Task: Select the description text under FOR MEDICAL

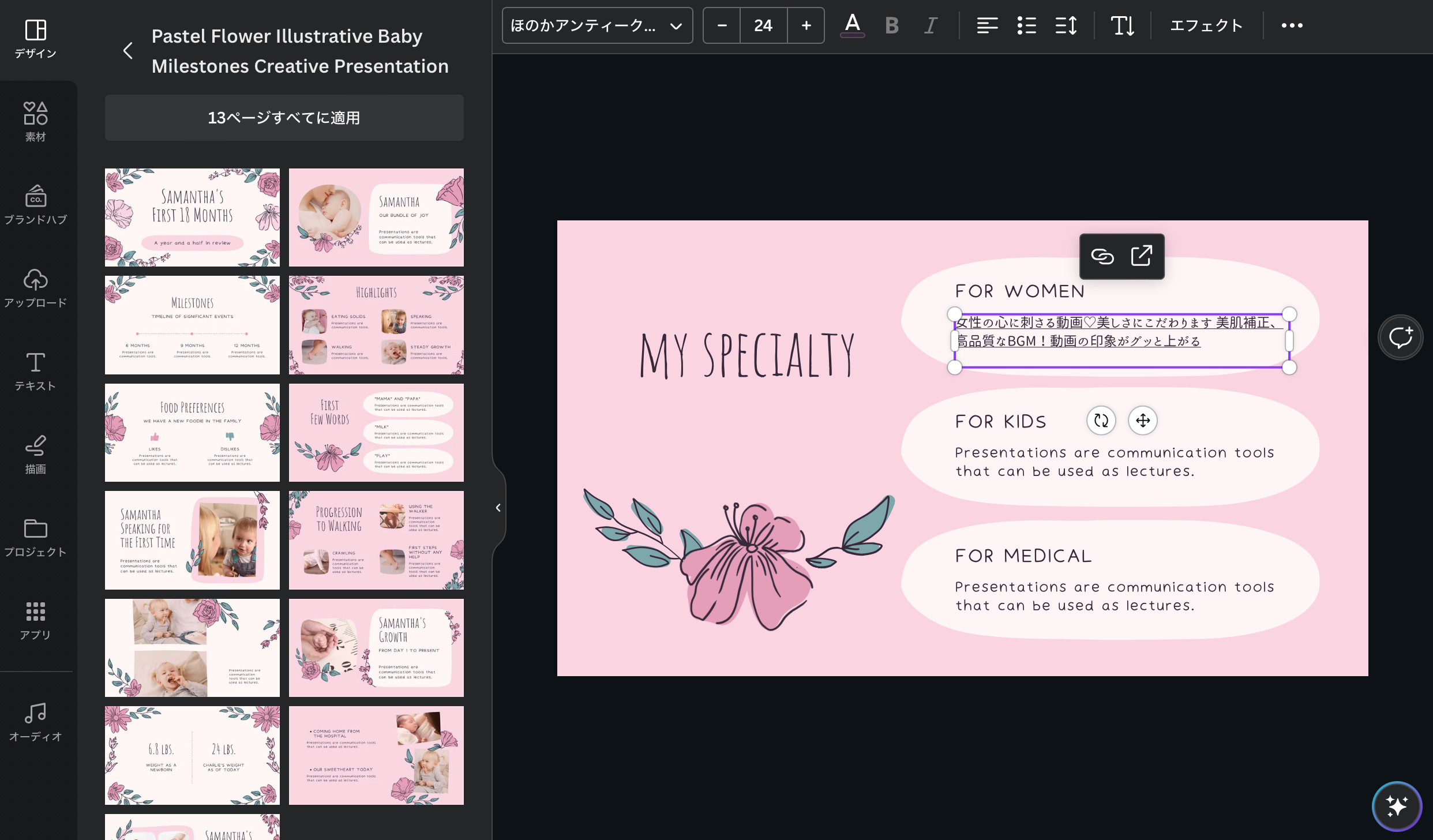Action: (x=1115, y=597)
